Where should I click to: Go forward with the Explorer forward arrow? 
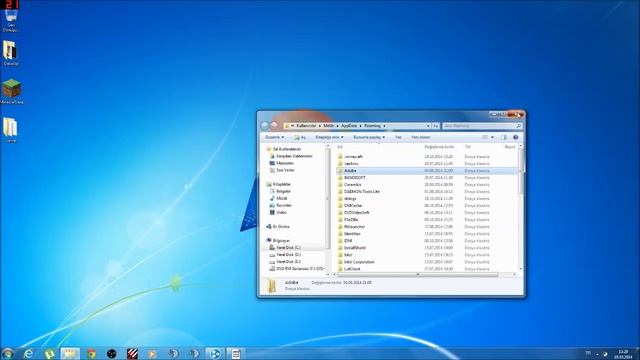pos(274,126)
